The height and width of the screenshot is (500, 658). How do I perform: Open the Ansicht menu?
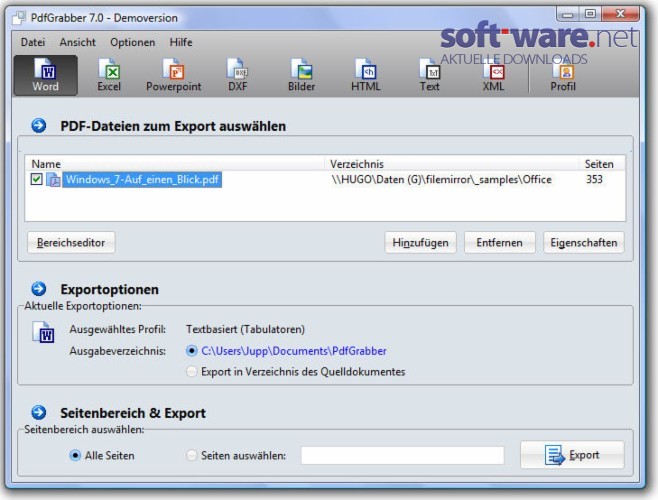(78, 42)
